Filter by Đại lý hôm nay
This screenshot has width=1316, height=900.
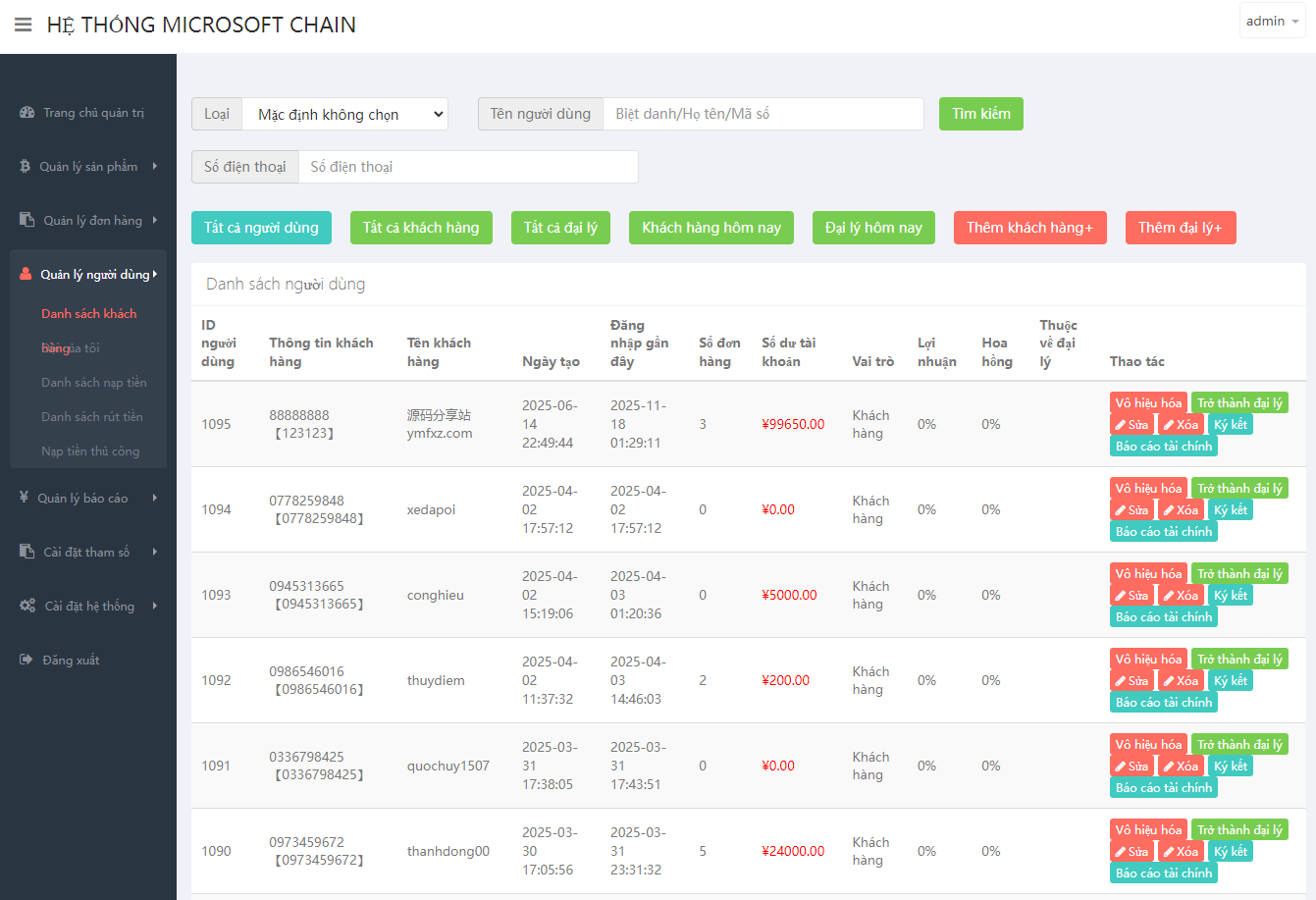pyautogui.click(x=873, y=228)
